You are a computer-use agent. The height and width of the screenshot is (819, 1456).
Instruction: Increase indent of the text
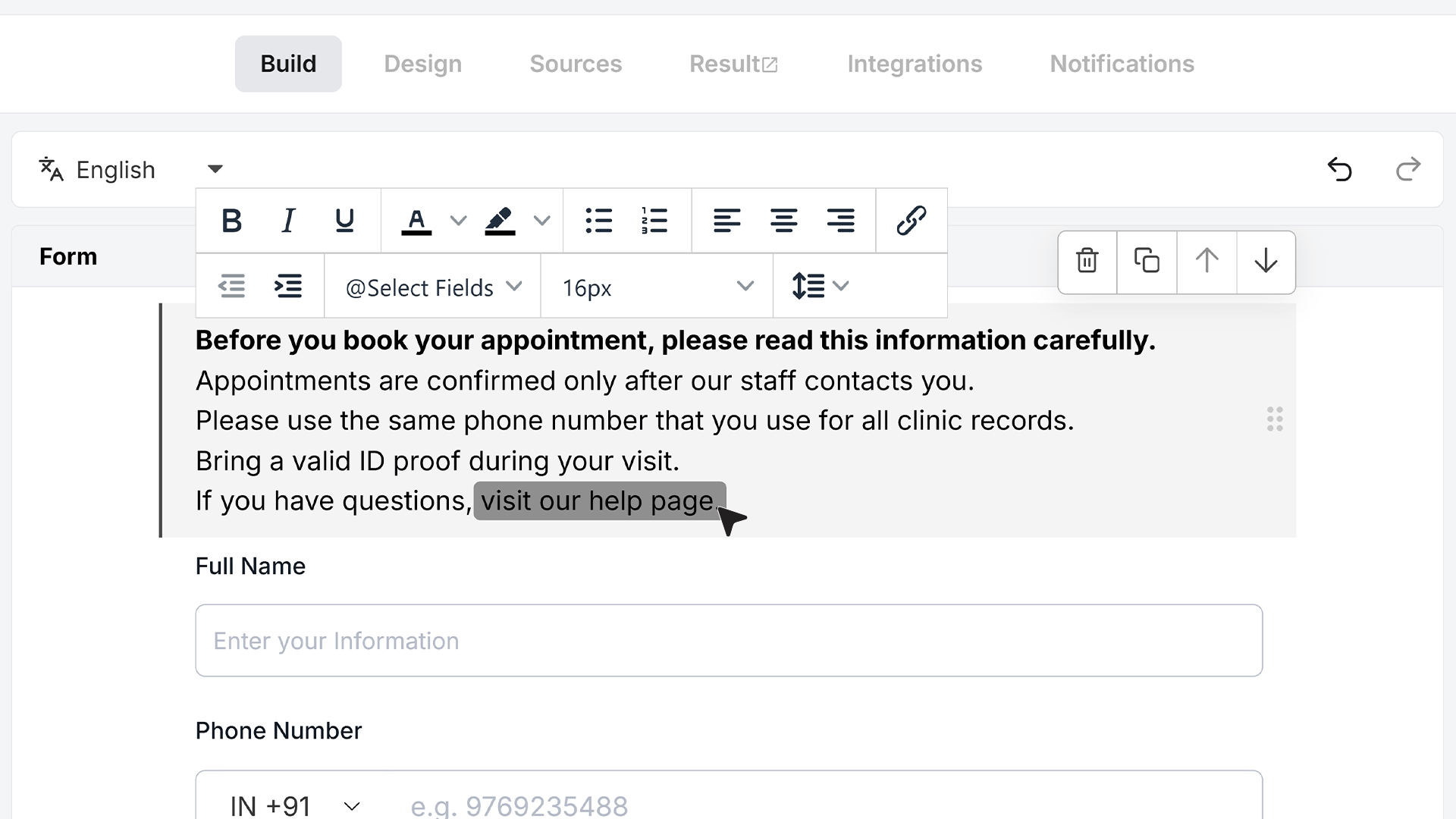288,287
